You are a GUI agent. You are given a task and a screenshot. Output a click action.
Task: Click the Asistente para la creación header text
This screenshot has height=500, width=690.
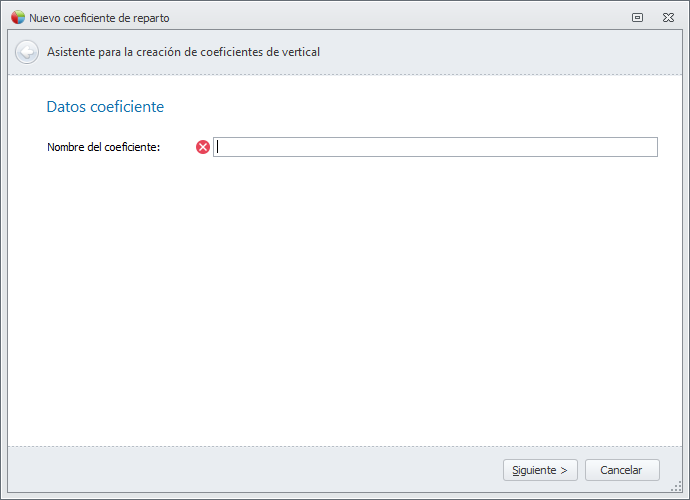[183, 52]
